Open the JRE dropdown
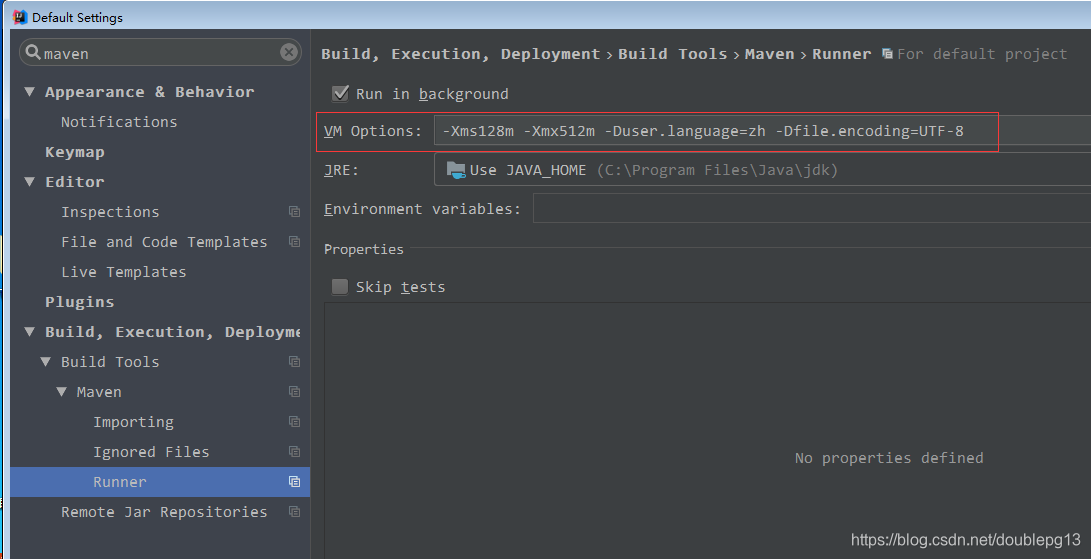 [x=762, y=170]
